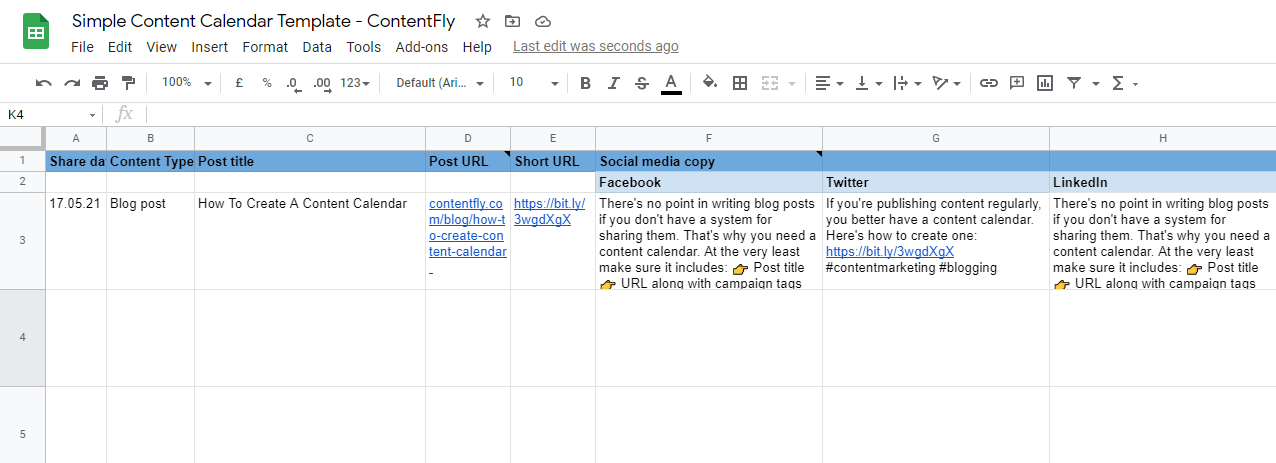Expand the merge cells dropdown arrow

(792, 83)
